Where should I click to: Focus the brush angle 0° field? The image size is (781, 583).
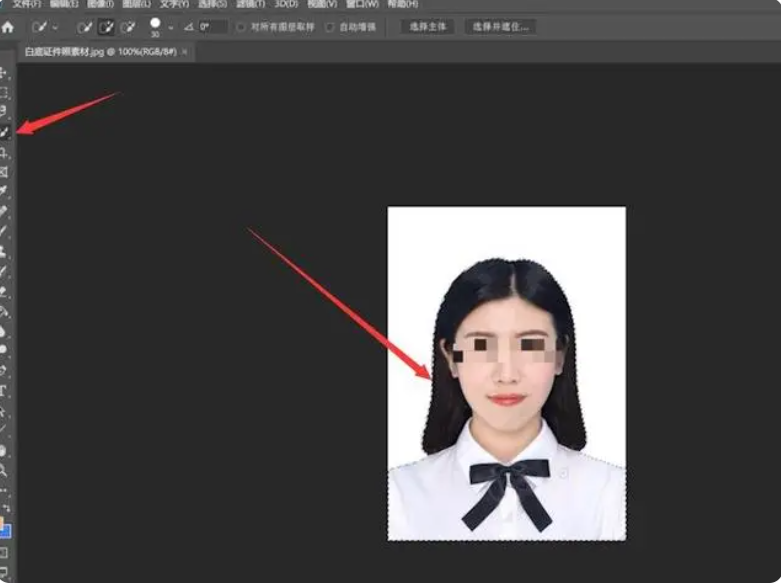click(213, 27)
